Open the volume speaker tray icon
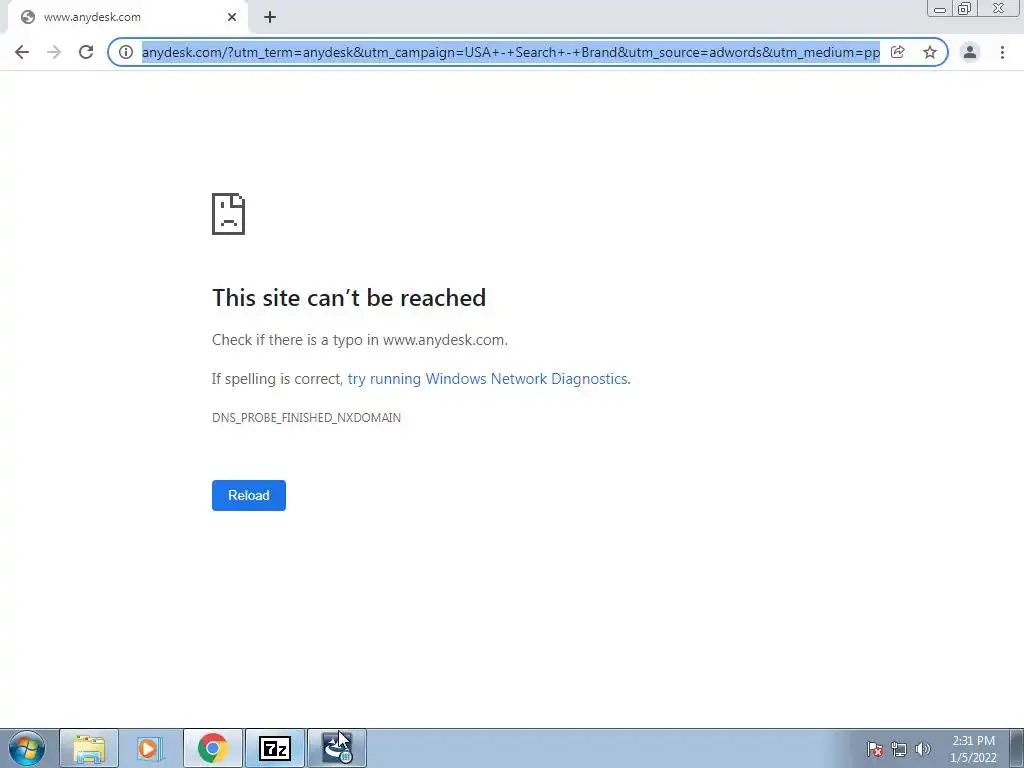1024x768 pixels. pyautogui.click(x=923, y=749)
